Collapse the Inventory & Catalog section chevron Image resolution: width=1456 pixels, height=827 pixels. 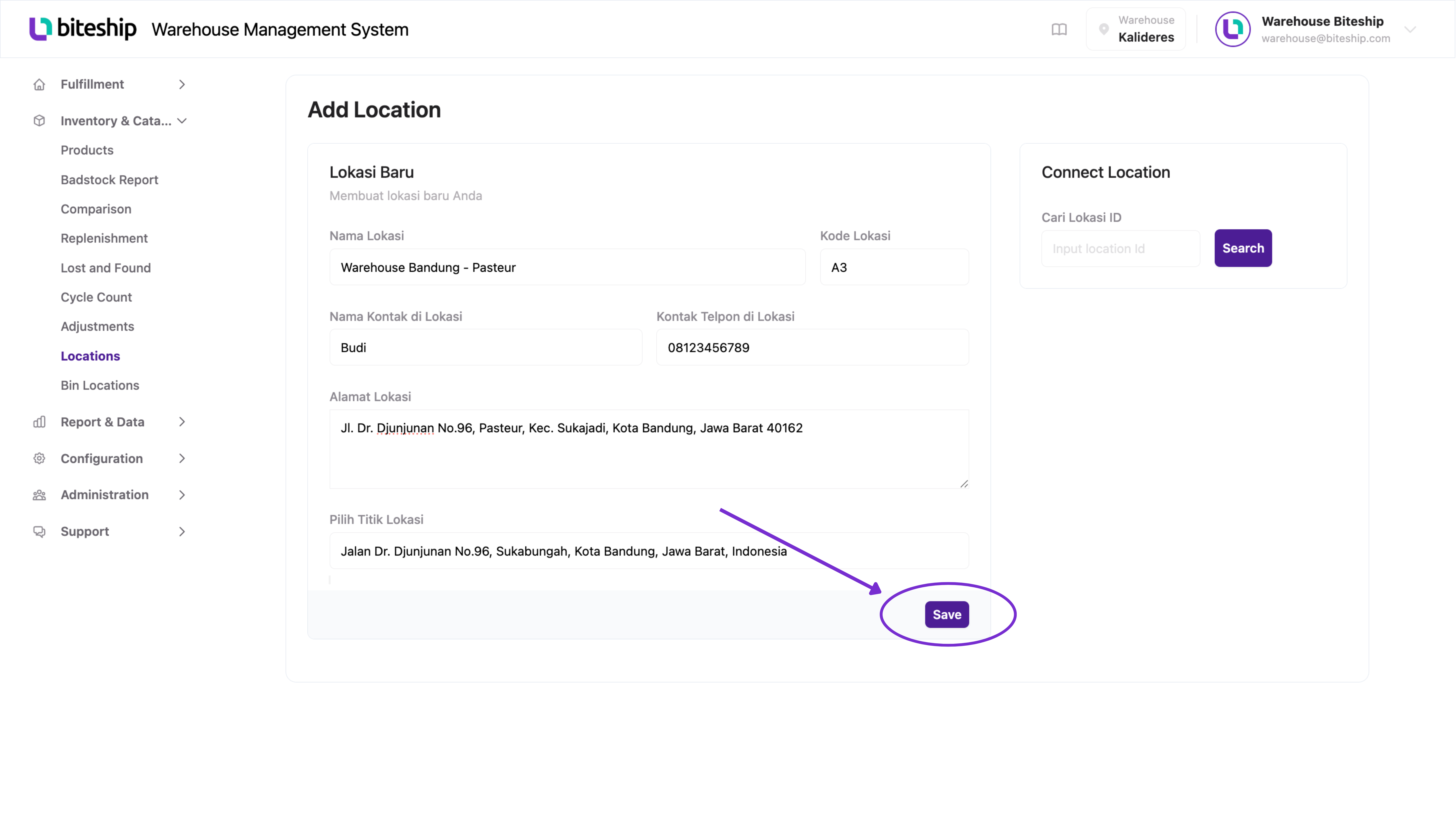pos(182,121)
